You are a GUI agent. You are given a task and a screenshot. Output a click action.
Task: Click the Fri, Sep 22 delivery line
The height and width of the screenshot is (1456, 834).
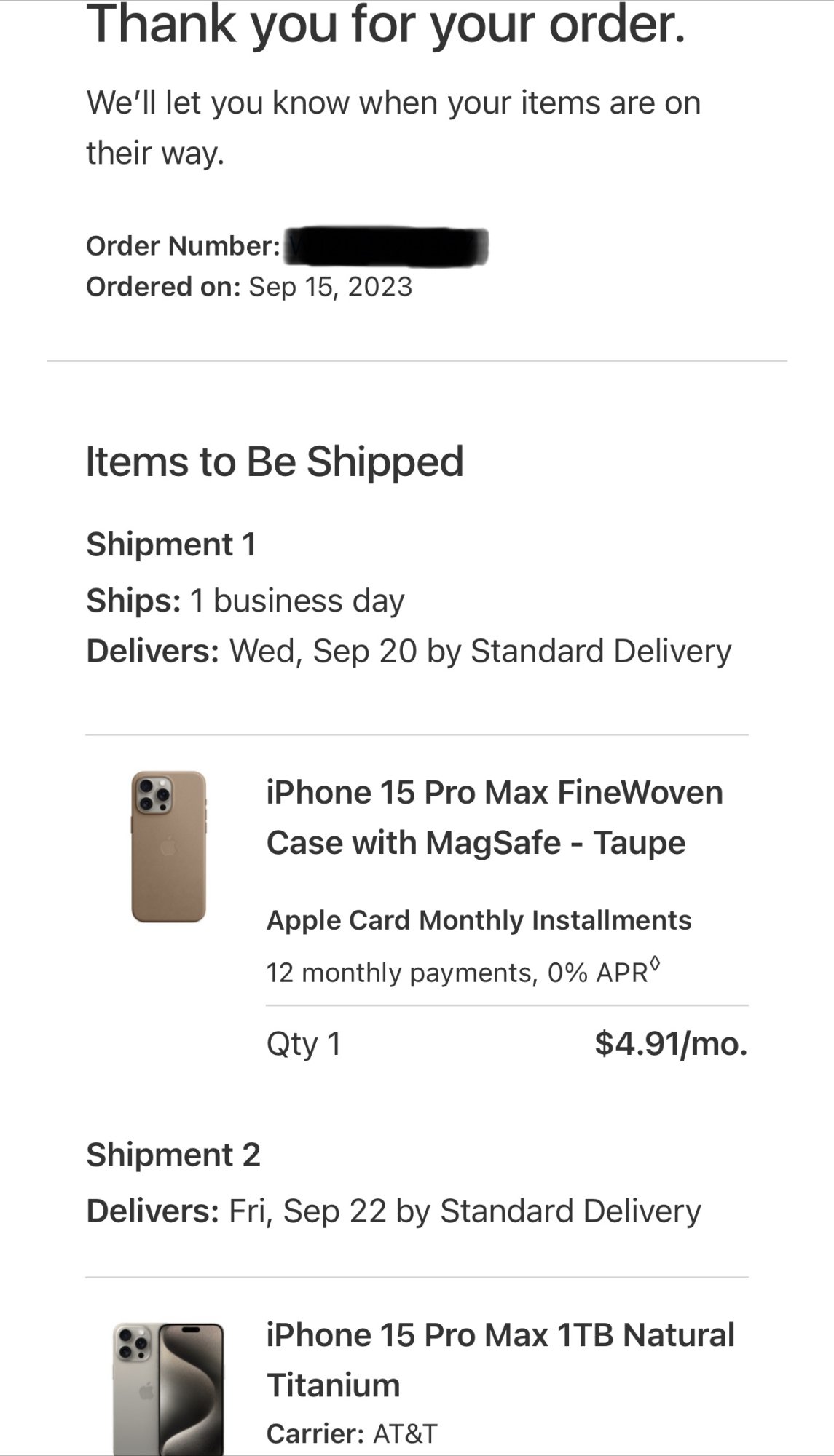[393, 1211]
